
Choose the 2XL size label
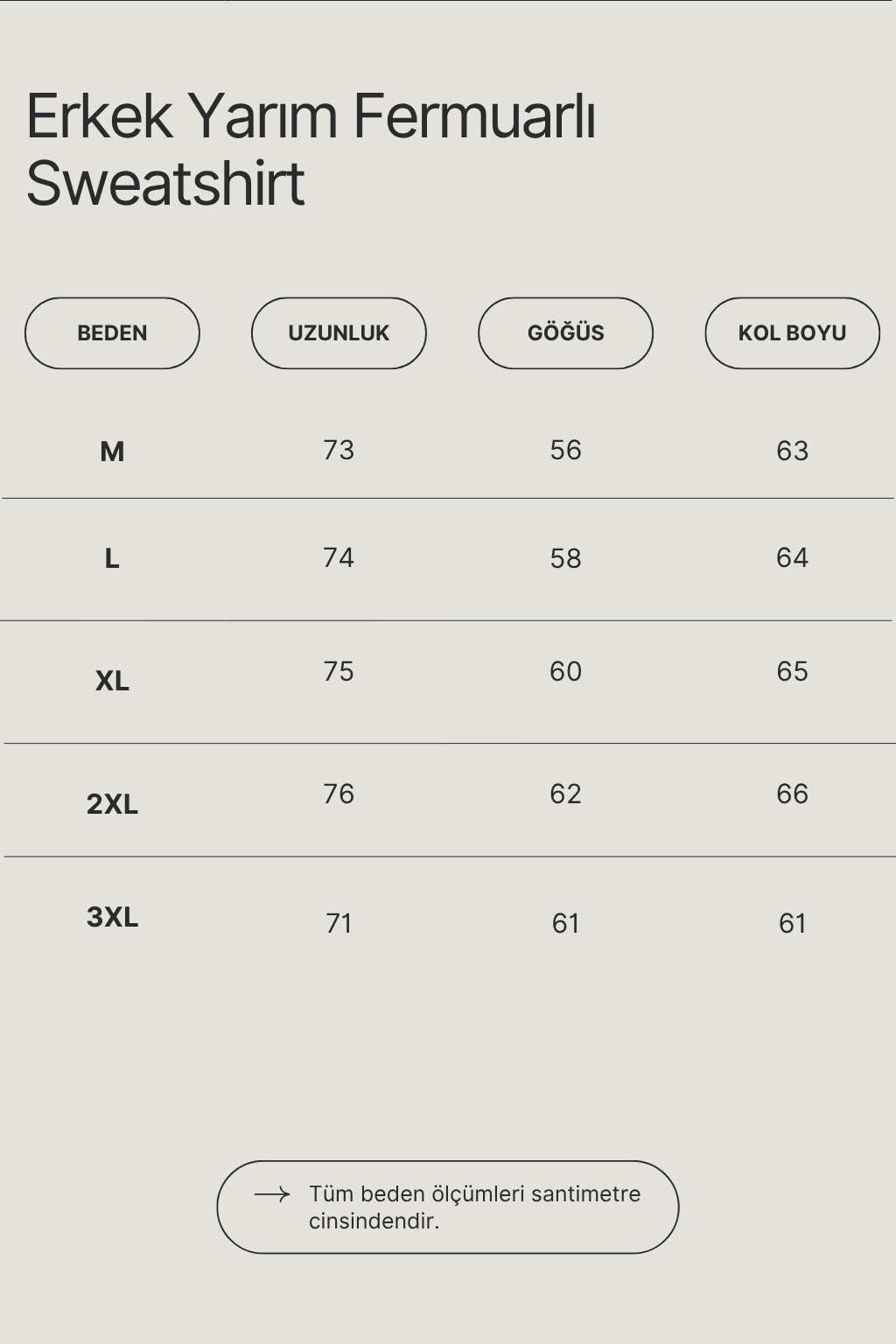coord(112,804)
